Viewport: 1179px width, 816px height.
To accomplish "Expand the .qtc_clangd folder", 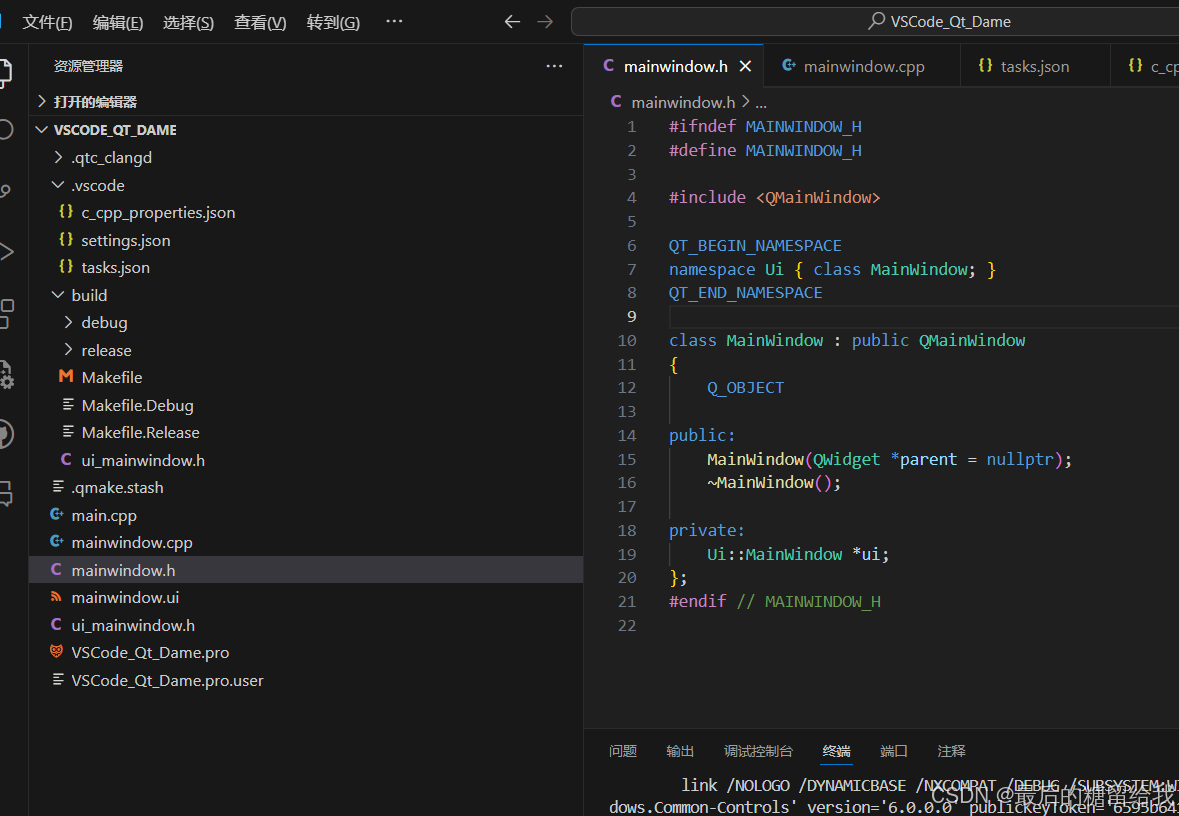I will [x=59, y=157].
